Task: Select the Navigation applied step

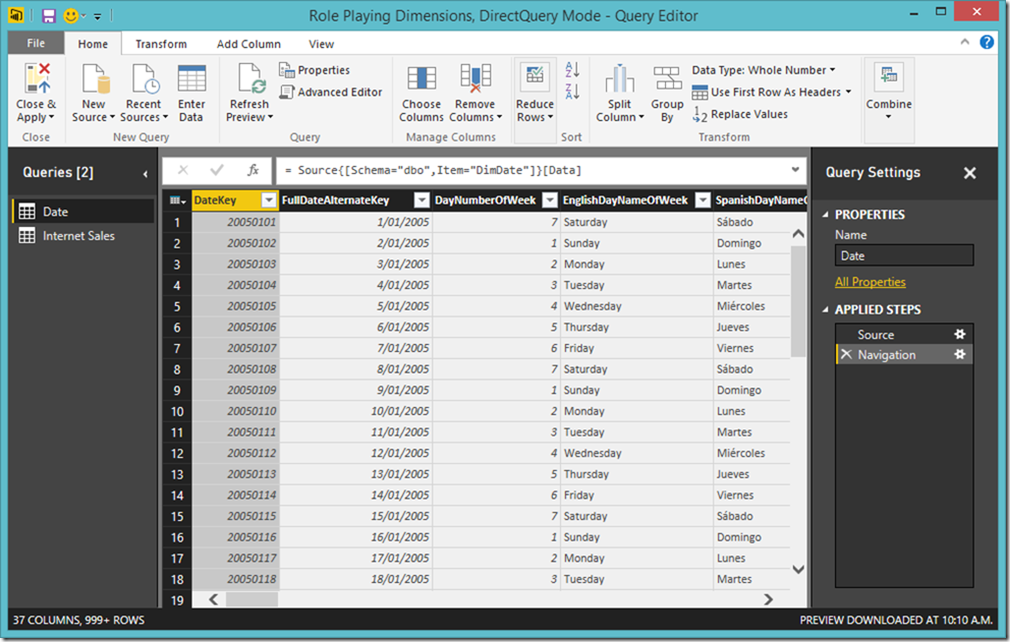Action: click(x=904, y=354)
